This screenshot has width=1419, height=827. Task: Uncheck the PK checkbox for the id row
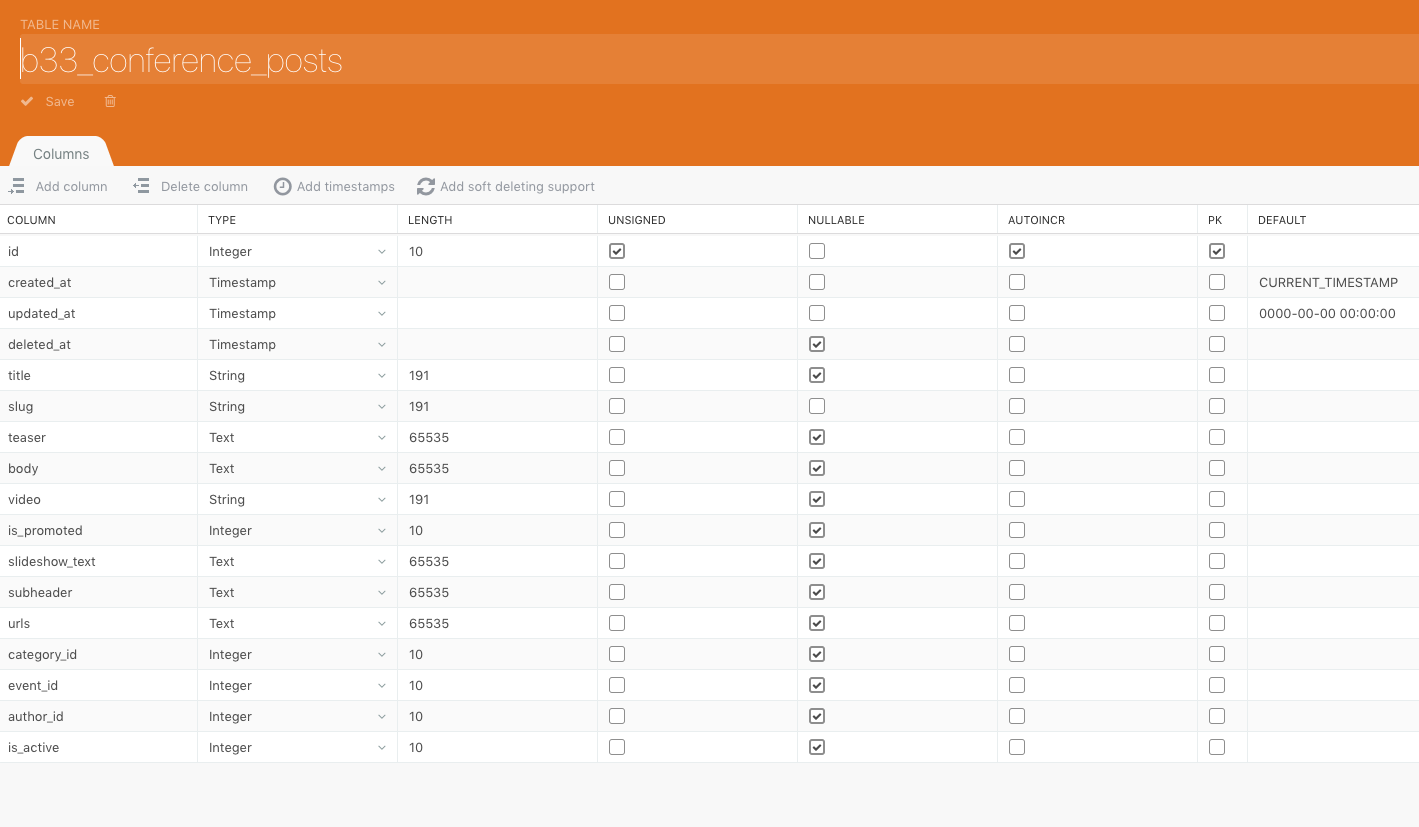point(1217,251)
